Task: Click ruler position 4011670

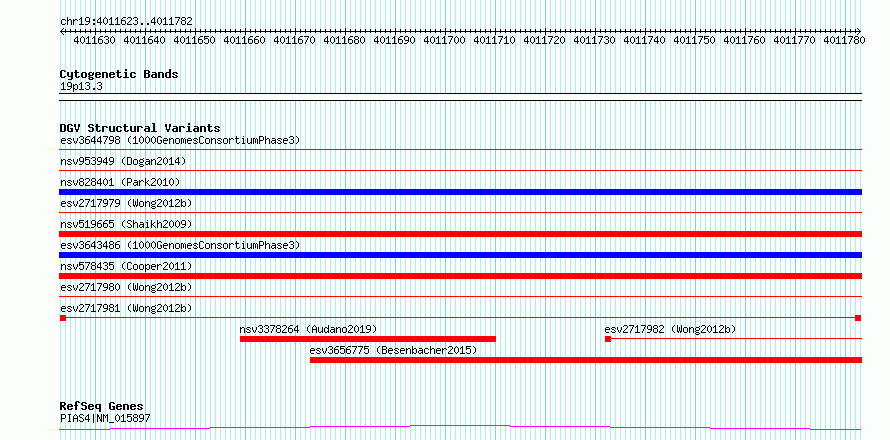Action: point(295,40)
